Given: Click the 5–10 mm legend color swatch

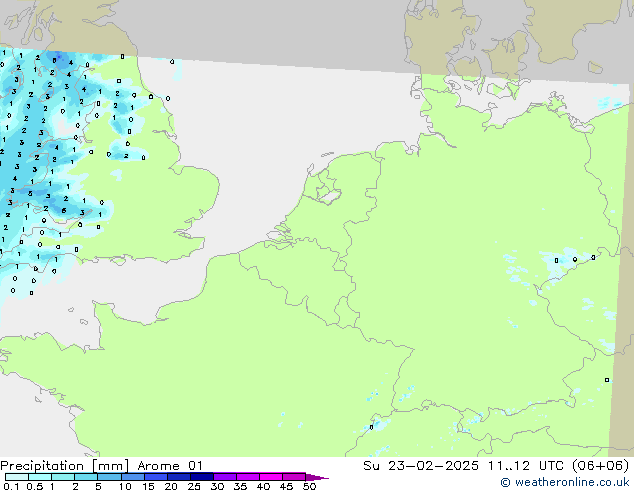Looking at the screenshot, I should point(109,477).
